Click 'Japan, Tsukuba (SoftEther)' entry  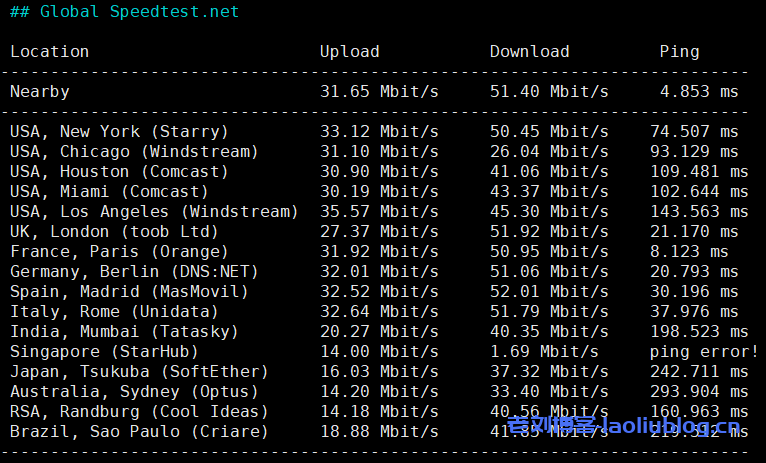tap(134, 372)
